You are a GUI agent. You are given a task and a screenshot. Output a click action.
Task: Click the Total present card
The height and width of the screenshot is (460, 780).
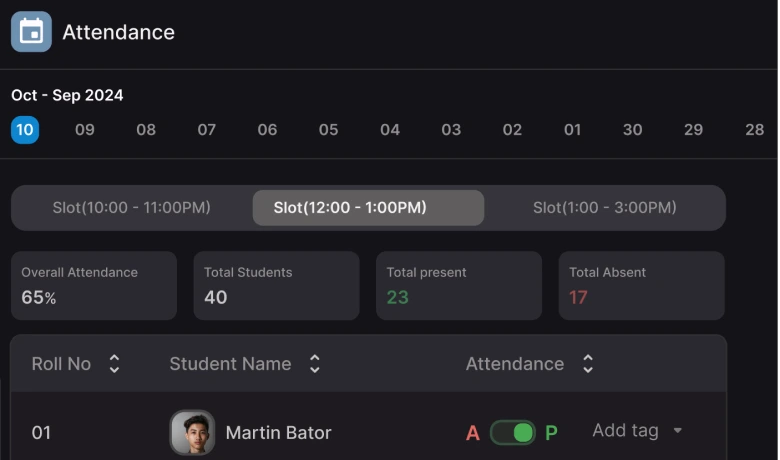click(x=459, y=285)
